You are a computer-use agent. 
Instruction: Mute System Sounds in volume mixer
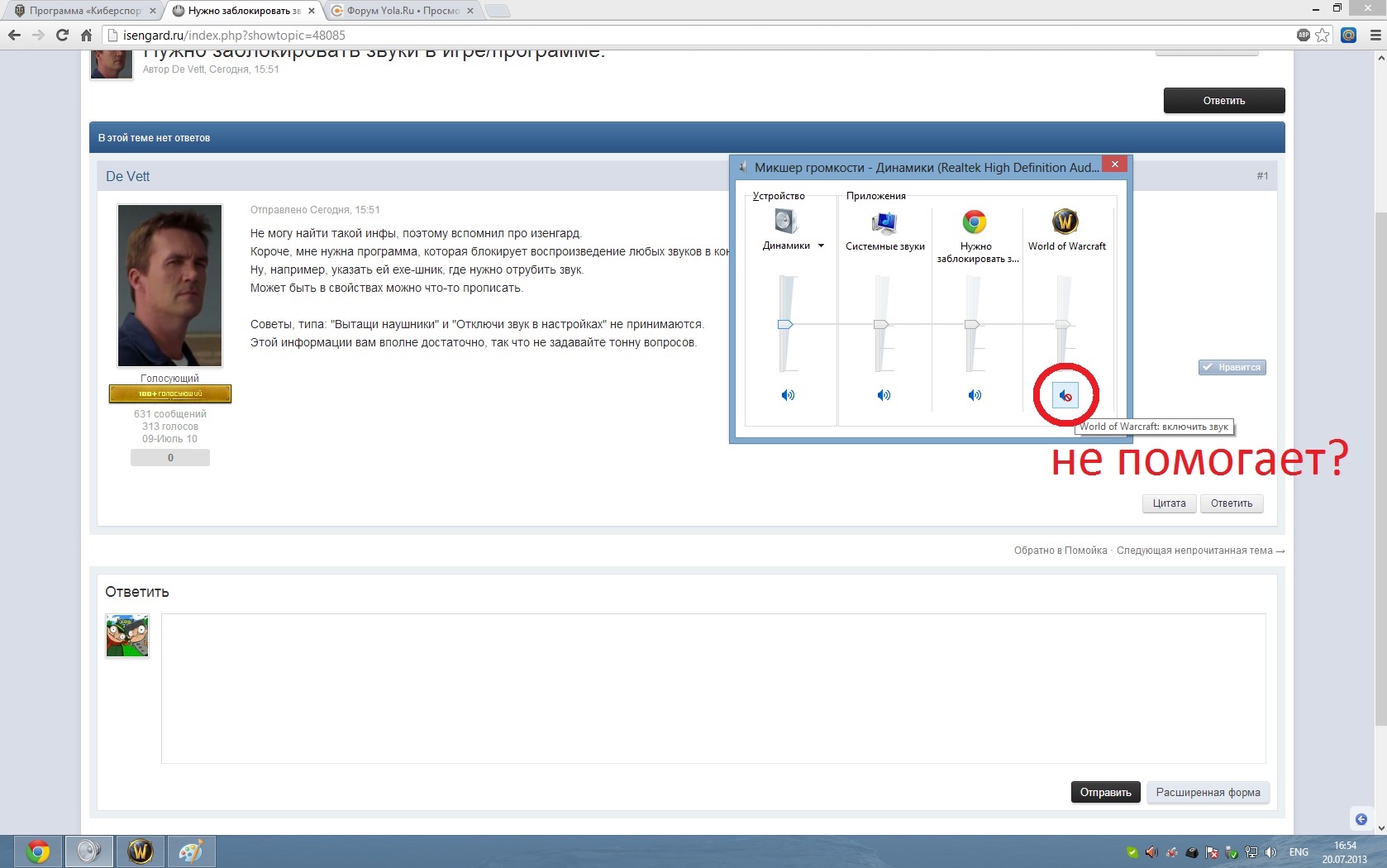[x=884, y=395]
